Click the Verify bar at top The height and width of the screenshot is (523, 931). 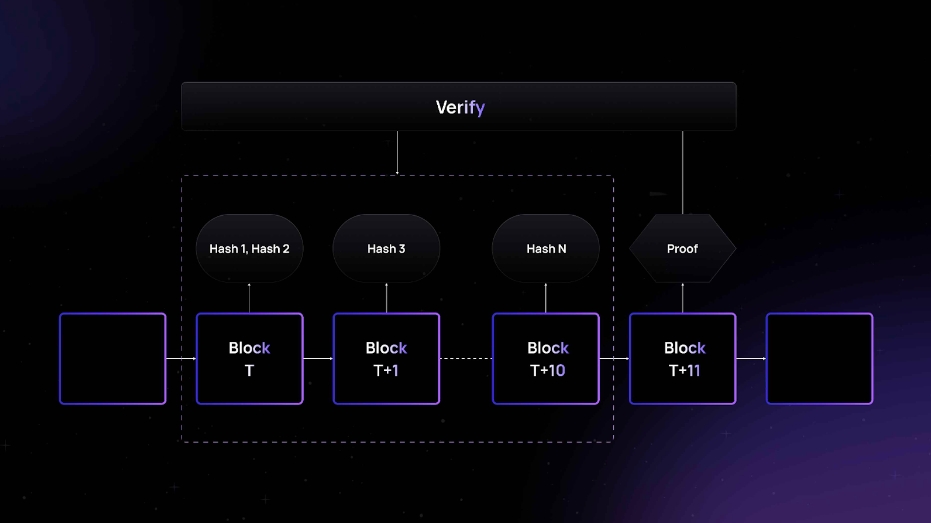459,107
